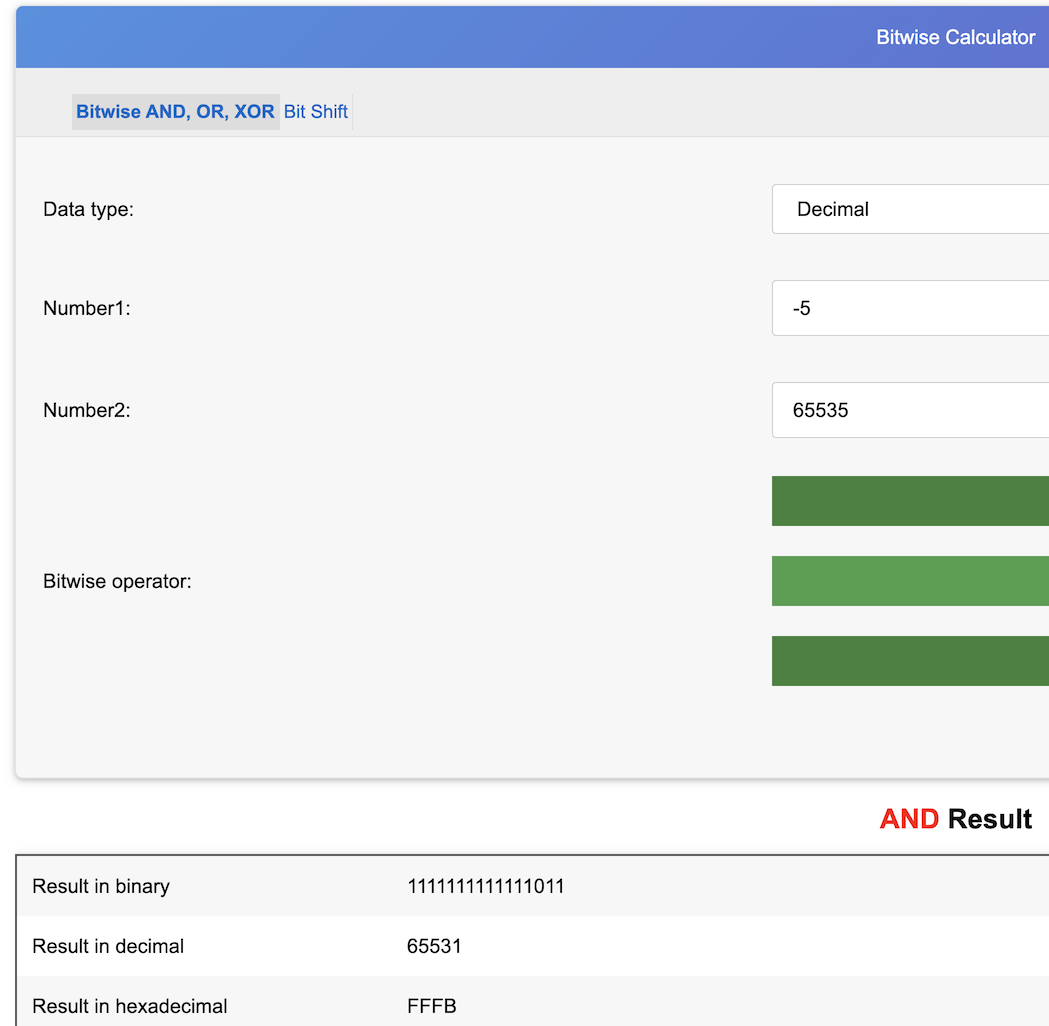Click the AND Result heading

955,819
